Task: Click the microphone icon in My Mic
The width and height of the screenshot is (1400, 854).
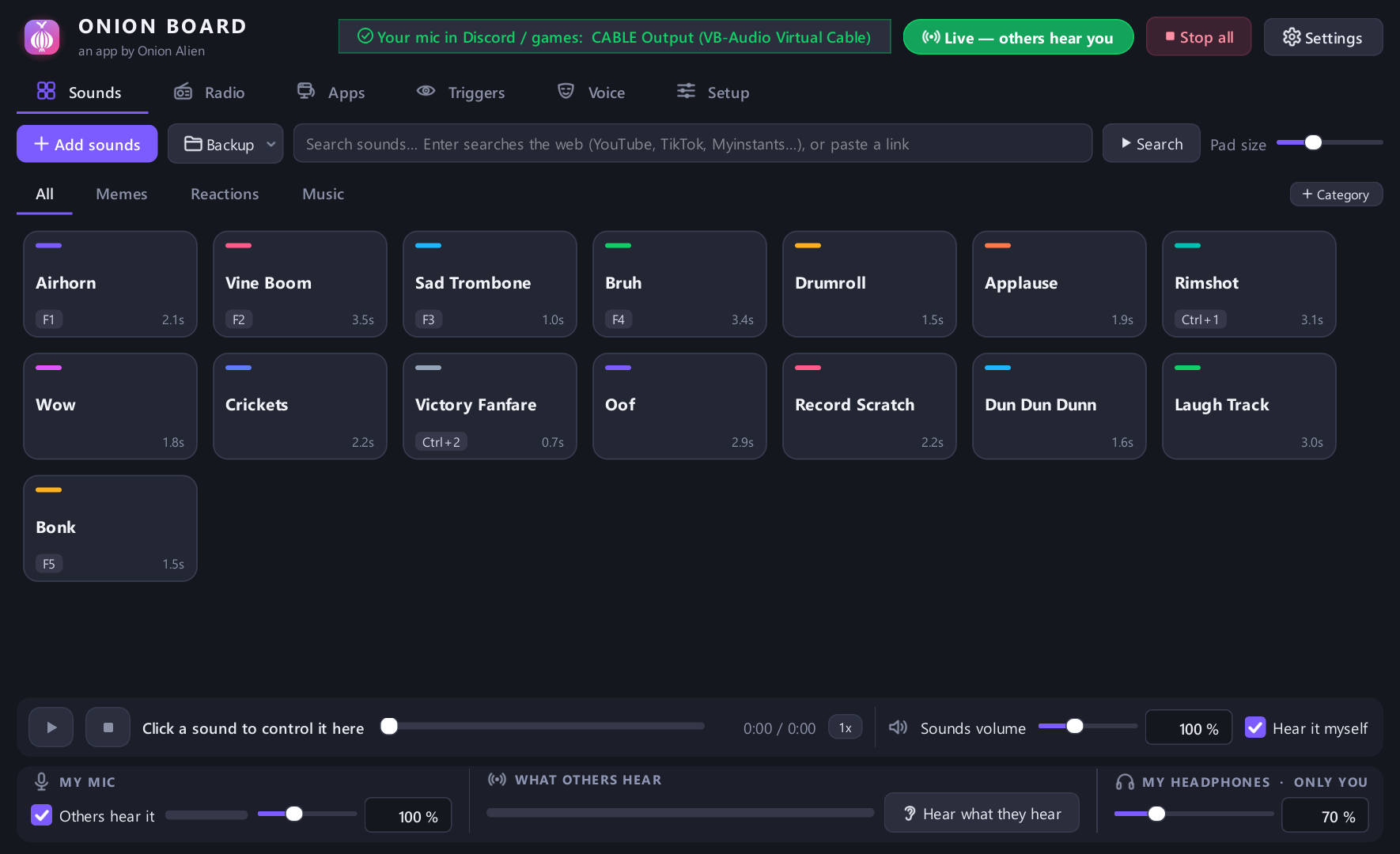Action: pyautogui.click(x=42, y=781)
